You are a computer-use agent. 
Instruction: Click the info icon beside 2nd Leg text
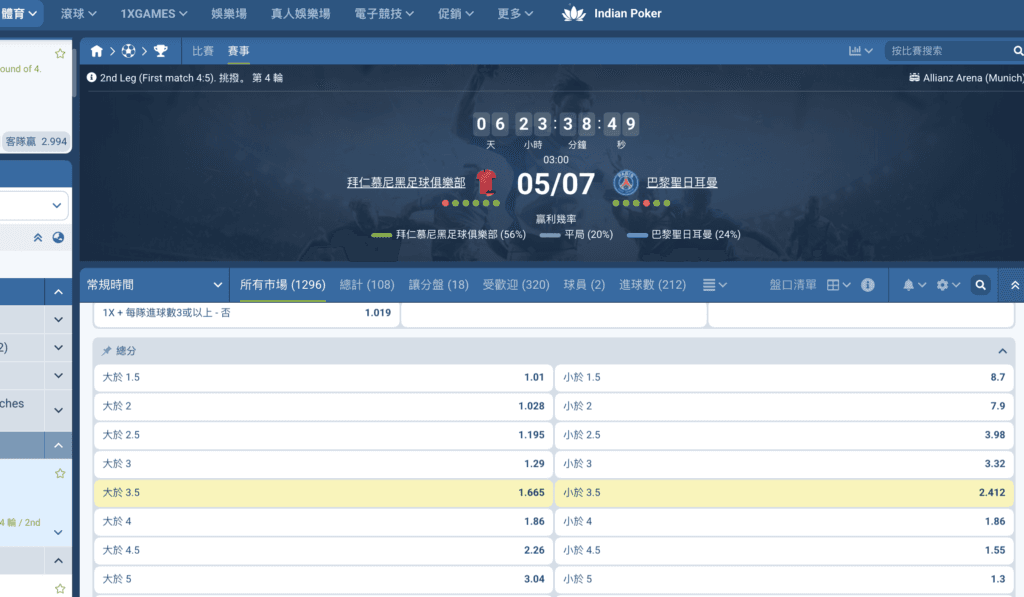click(x=91, y=78)
